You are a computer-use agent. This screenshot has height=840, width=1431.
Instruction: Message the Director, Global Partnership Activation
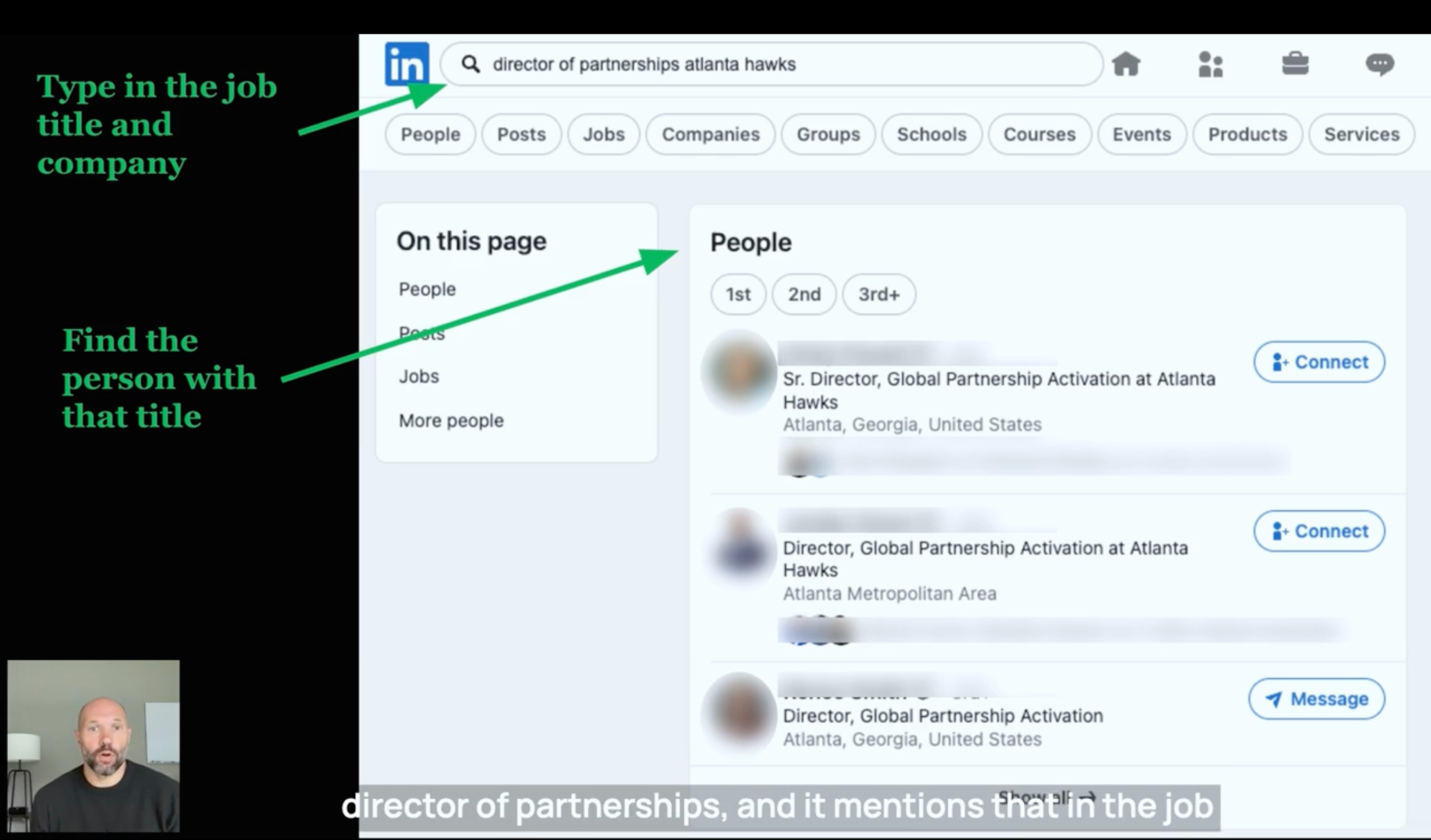[x=1317, y=698]
